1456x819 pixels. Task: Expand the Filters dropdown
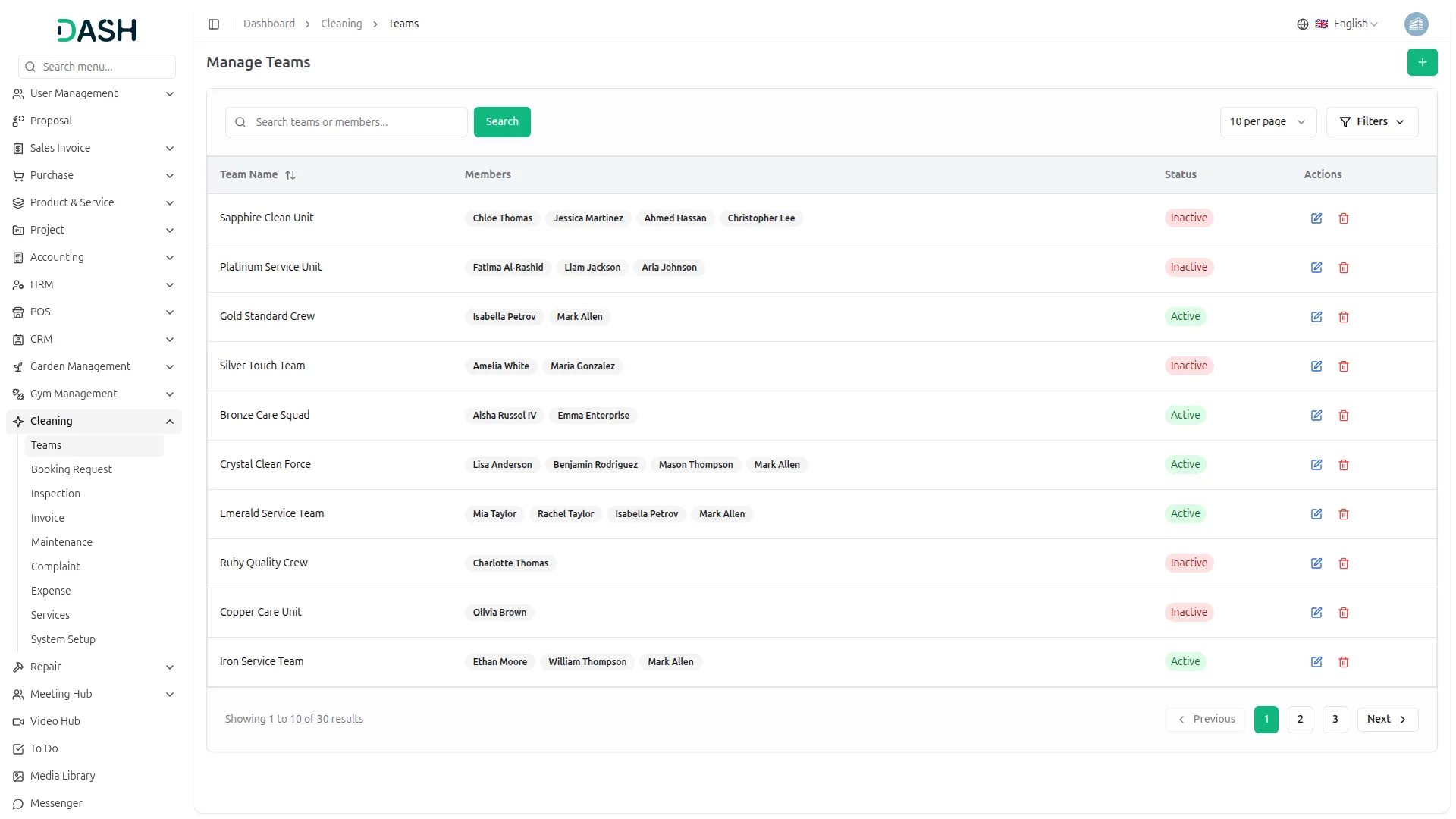click(x=1372, y=122)
